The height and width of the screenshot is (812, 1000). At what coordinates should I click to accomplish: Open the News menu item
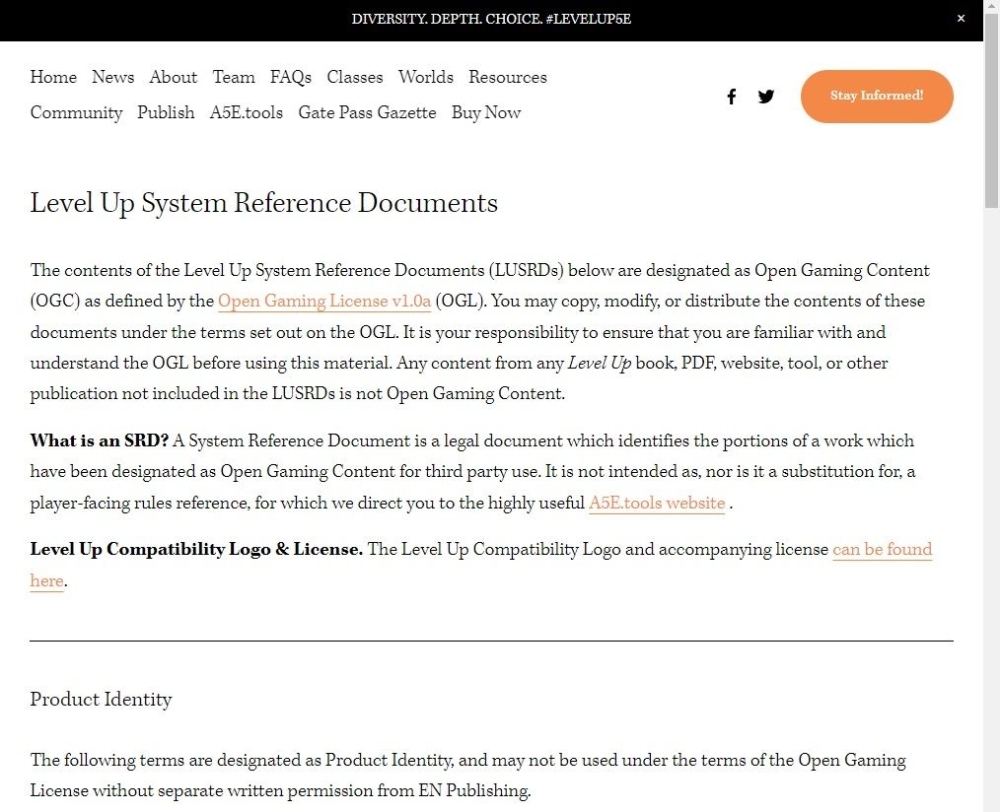point(113,77)
